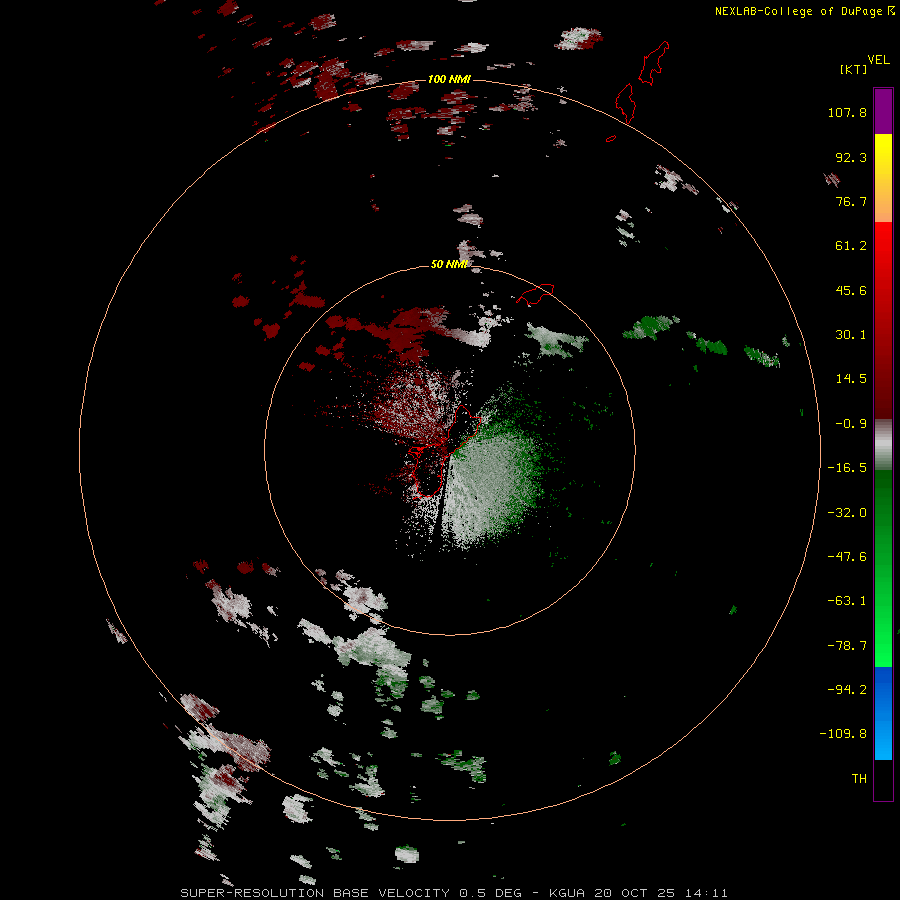Click the Super-Resolution Base Velocity caption
The width and height of the screenshot is (900, 900).
[454, 893]
